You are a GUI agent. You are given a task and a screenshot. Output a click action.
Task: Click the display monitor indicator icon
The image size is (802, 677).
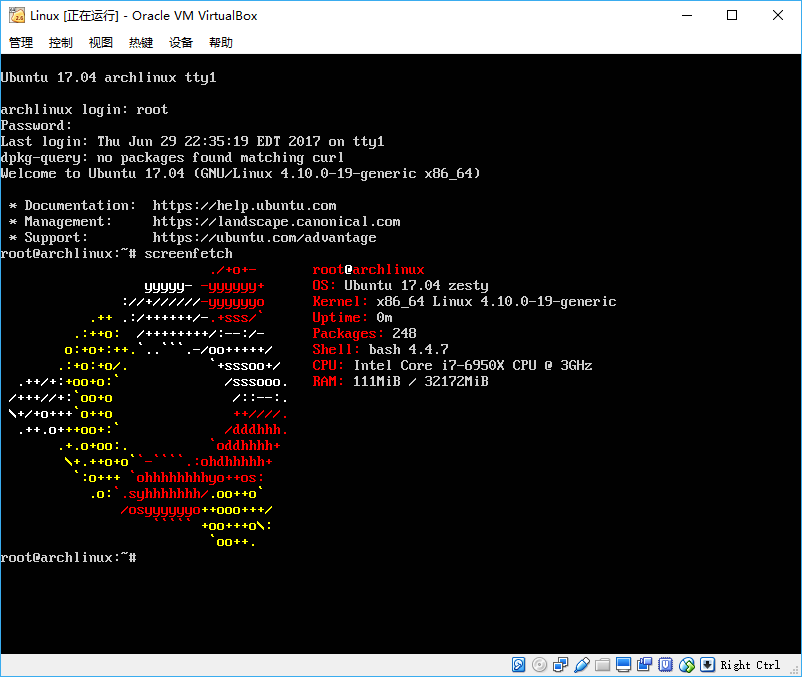pos(623,665)
